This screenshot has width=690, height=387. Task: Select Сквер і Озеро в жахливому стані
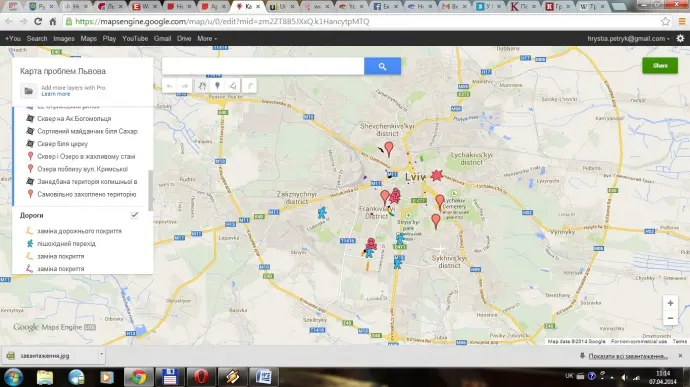point(86,156)
